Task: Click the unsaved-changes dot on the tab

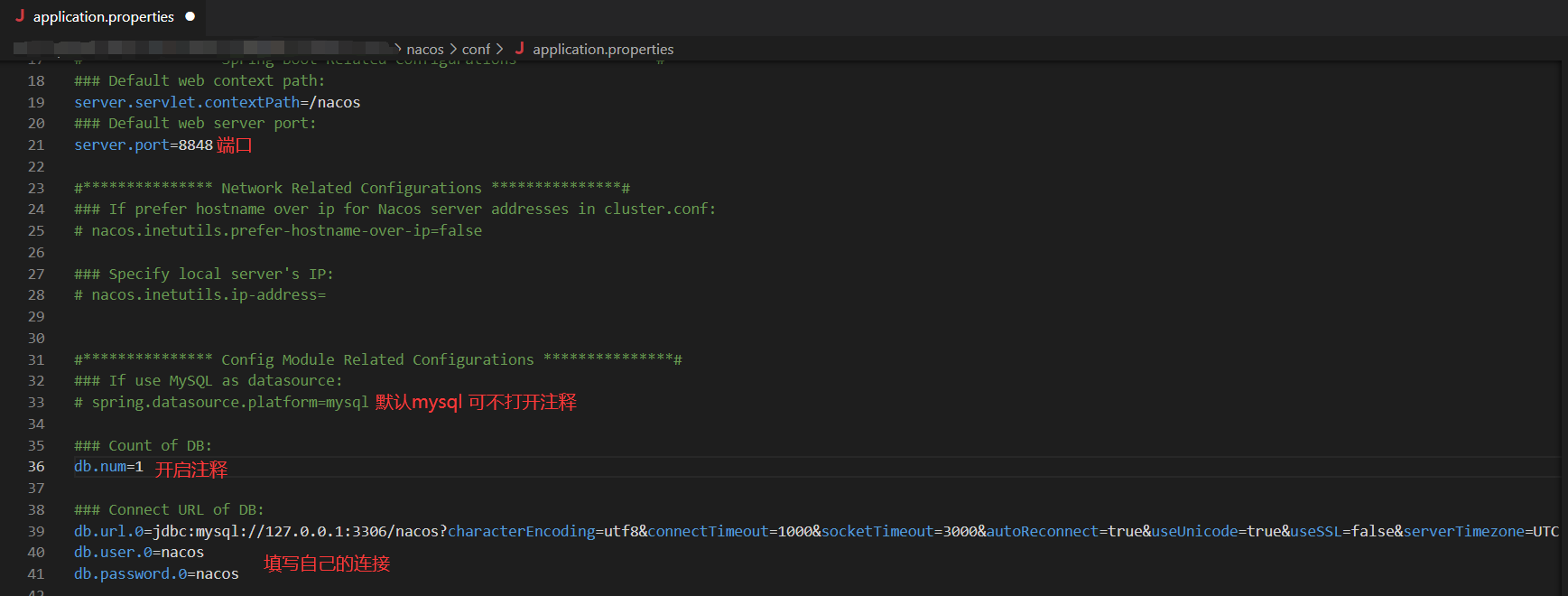Action: point(190,16)
